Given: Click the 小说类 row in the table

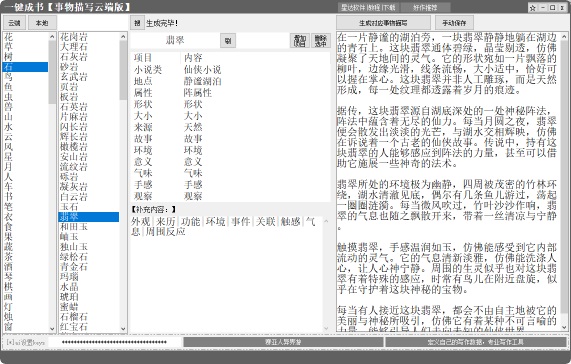Looking at the screenshot, I should click(230, 70).
